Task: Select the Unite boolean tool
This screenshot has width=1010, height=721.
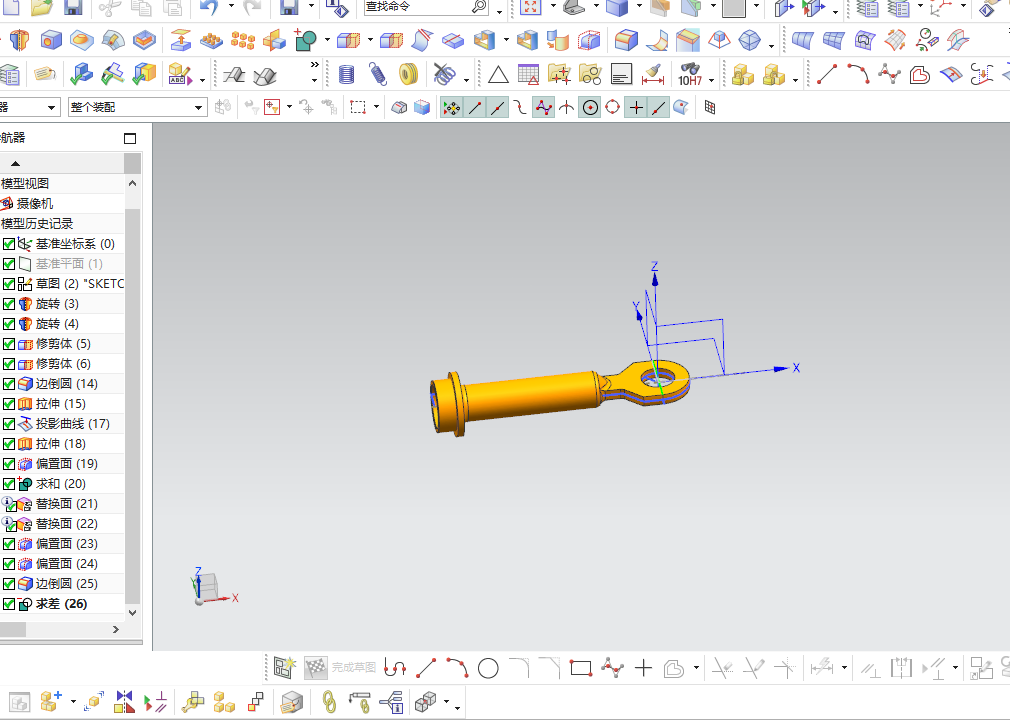Action: [305, 41]
